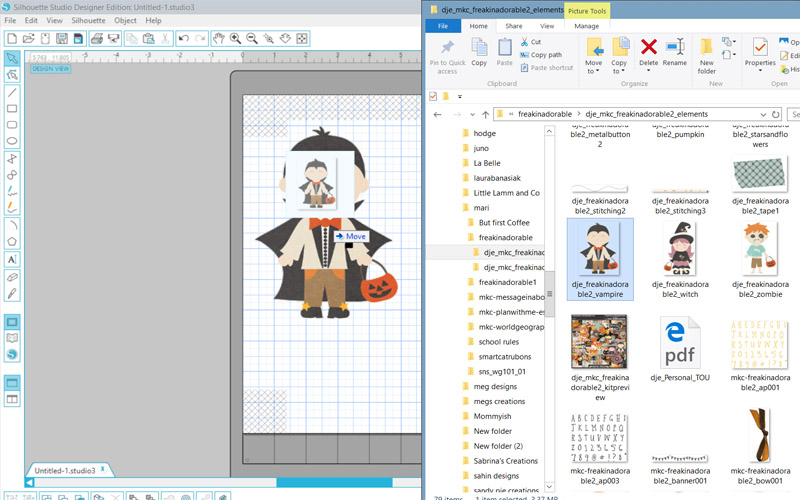Screen dimensions: 800x500
Task: Select the Draw a Rectangle tool
Action: [12, 109]
